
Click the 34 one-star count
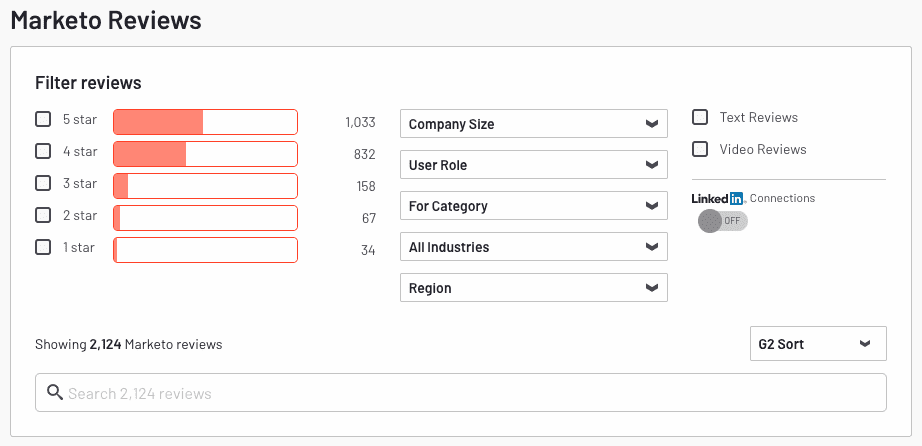[368, 251]
